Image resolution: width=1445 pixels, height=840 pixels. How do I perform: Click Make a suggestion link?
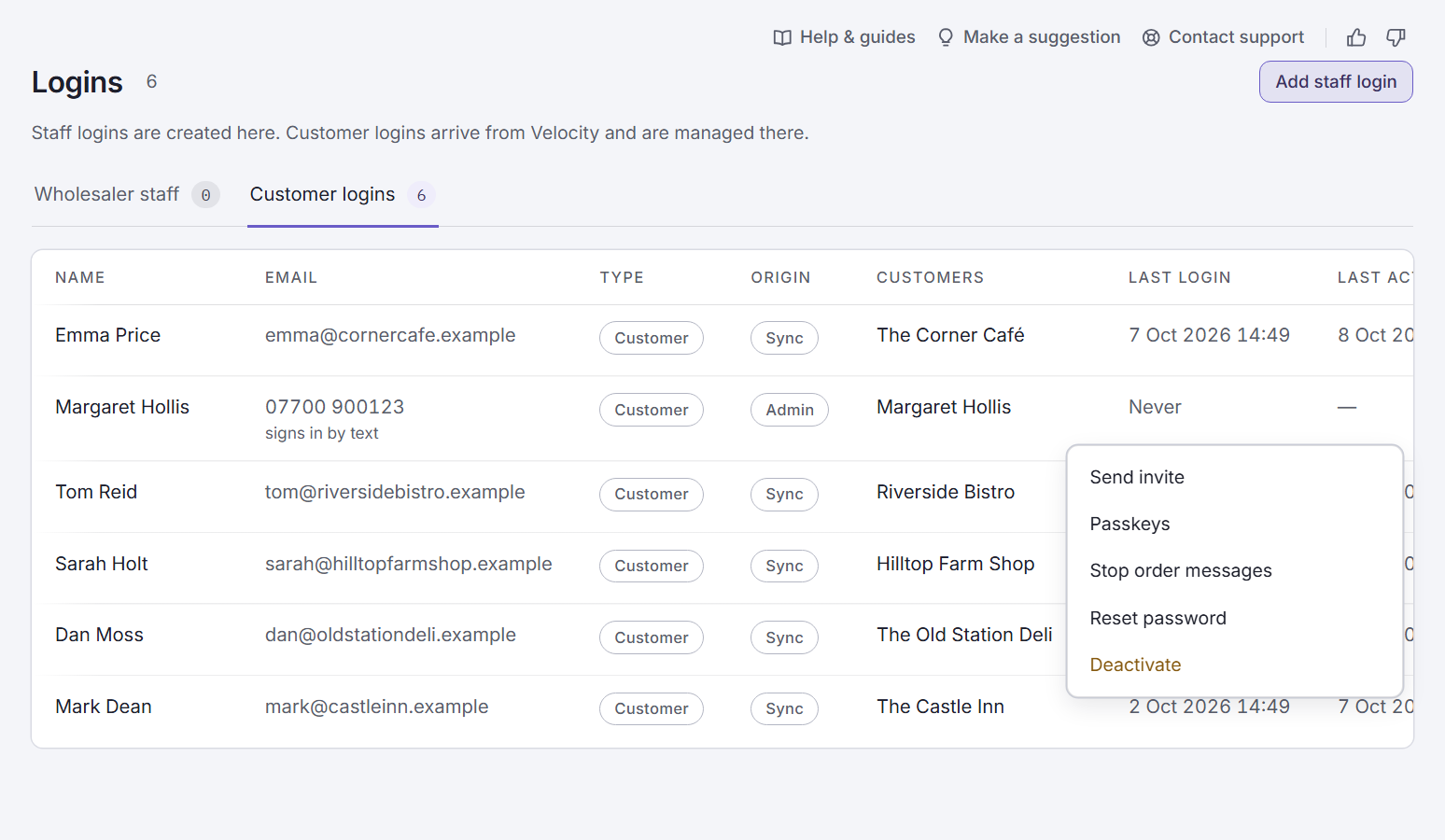(x=1029, y=37)
